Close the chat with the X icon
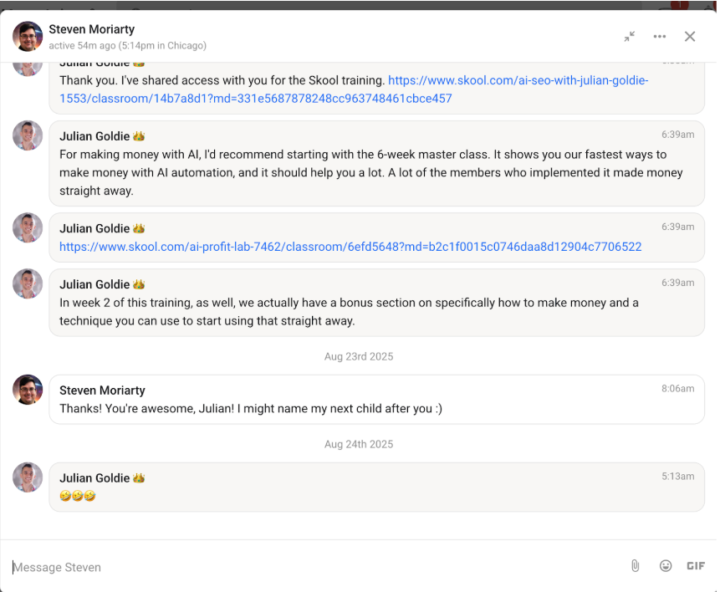The width and height of the screenshot is (720, 592). click(x=689, y=36)
